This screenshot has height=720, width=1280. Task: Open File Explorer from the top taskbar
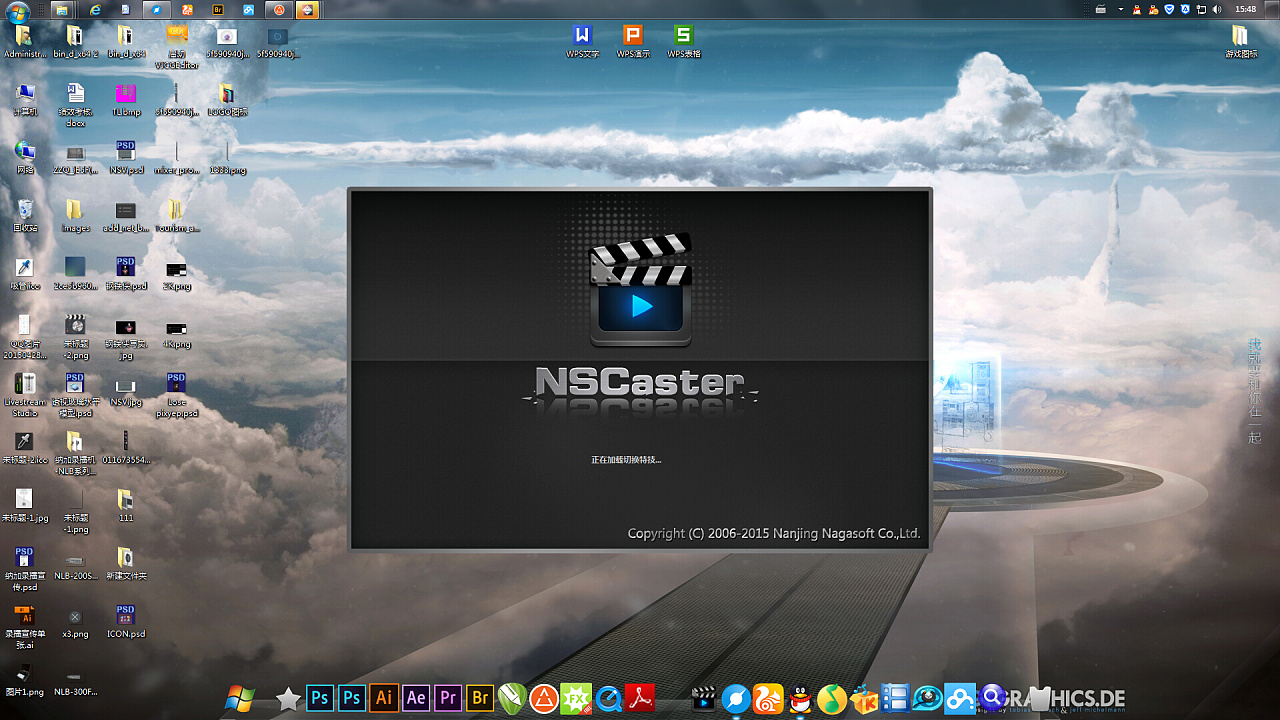[x=61, y=10]
